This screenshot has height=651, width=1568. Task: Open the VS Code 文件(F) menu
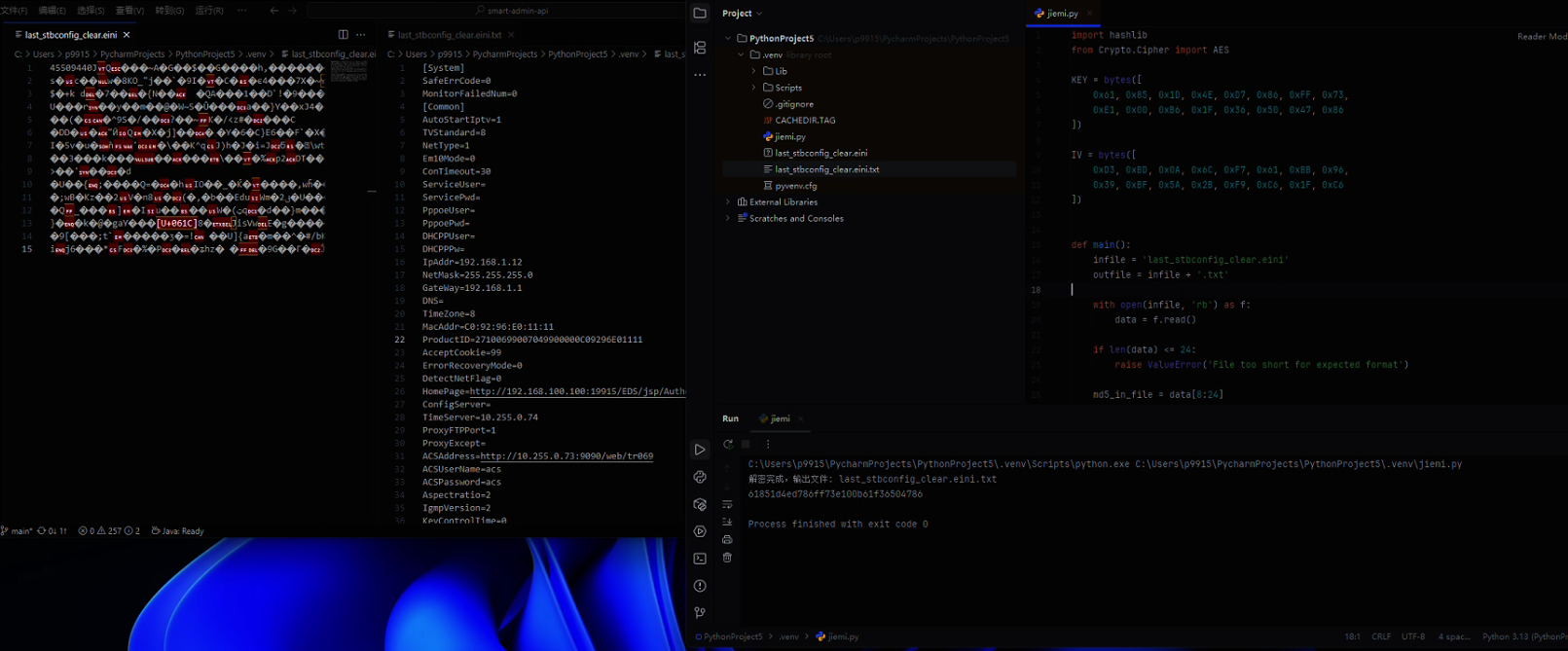(14, 11)
